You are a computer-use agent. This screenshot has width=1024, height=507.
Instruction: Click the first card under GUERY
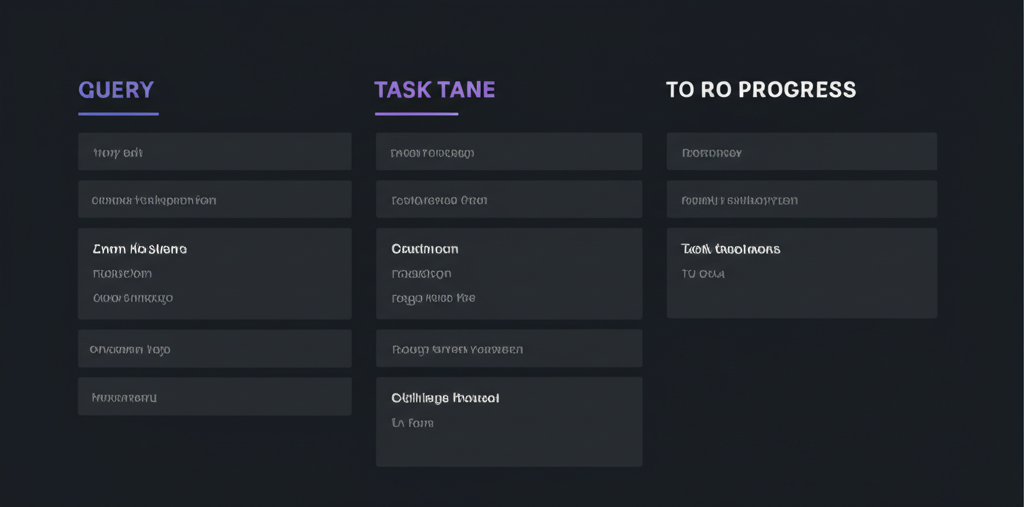click(214, 152)
